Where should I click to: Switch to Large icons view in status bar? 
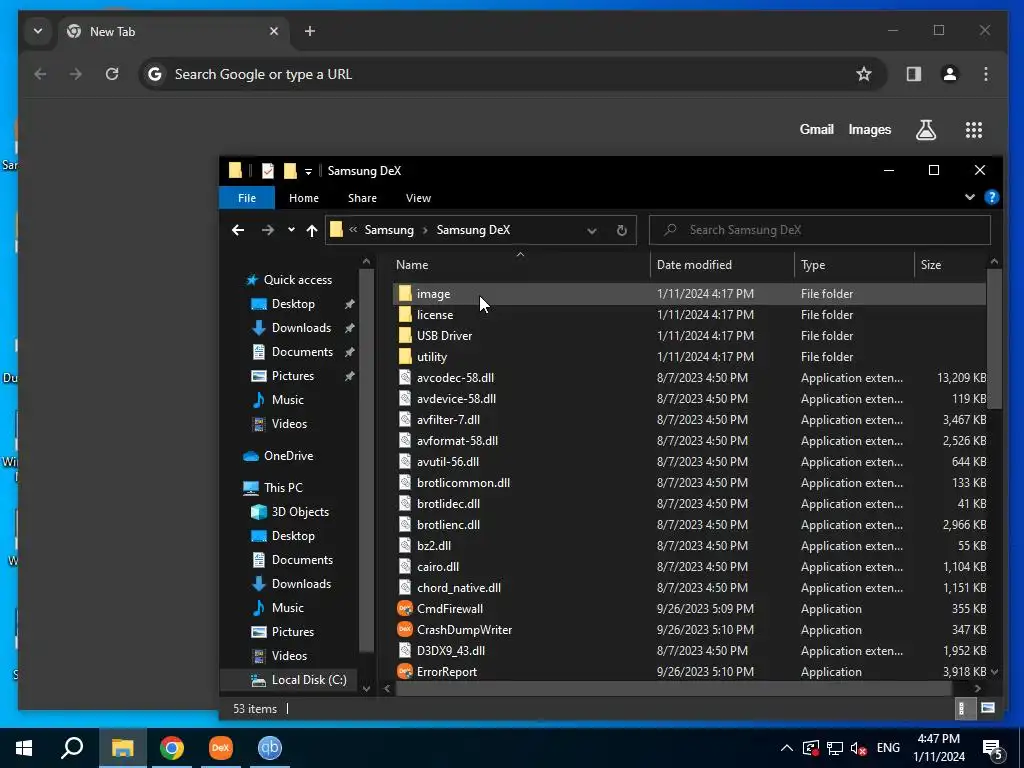pos(987,708)
